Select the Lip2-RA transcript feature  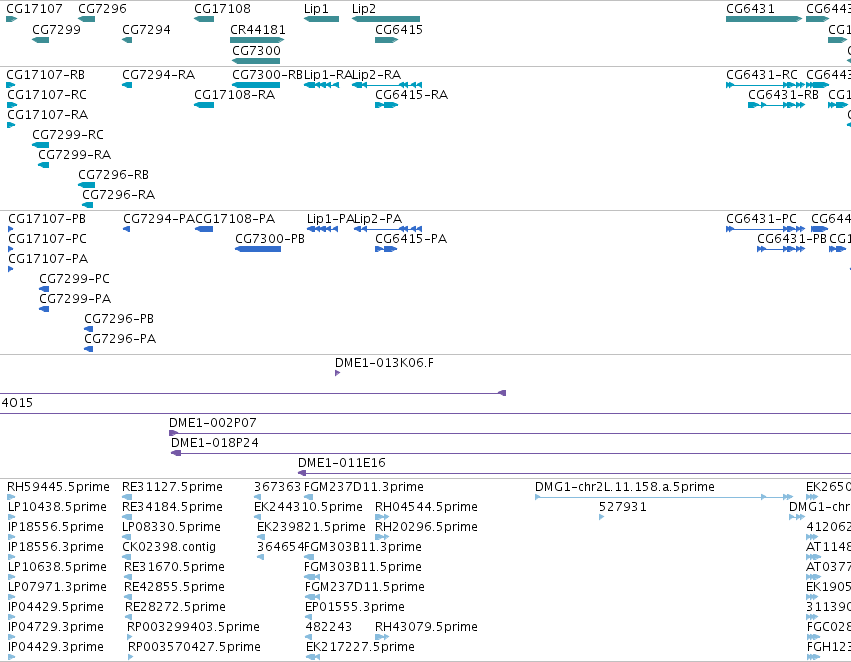coord(387,85)
